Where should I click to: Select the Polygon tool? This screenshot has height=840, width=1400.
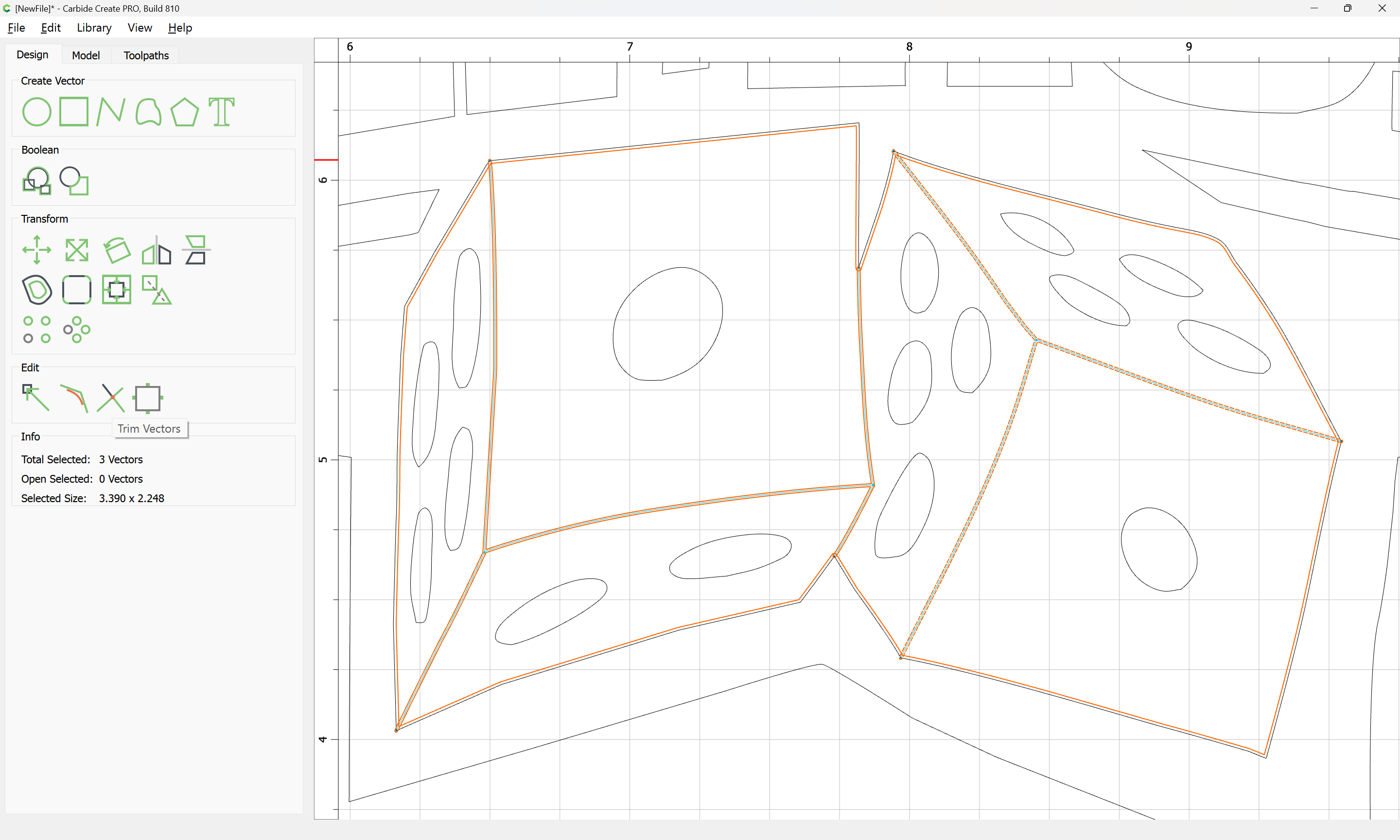tap(184, 111)
